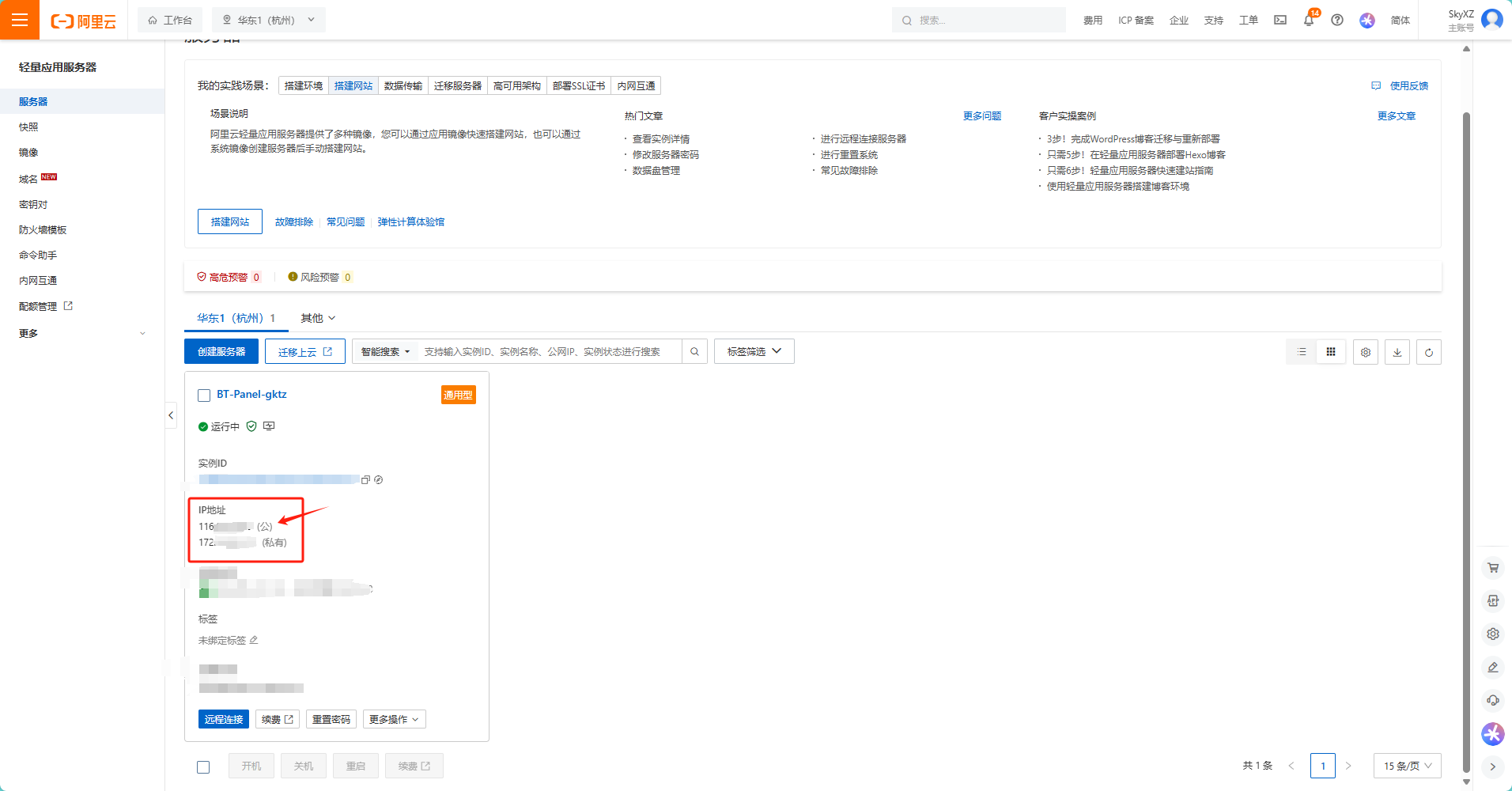Screen dimensions: 1512x791
Task: Open the 故障排除 link
Action: (x=294, y=221)
